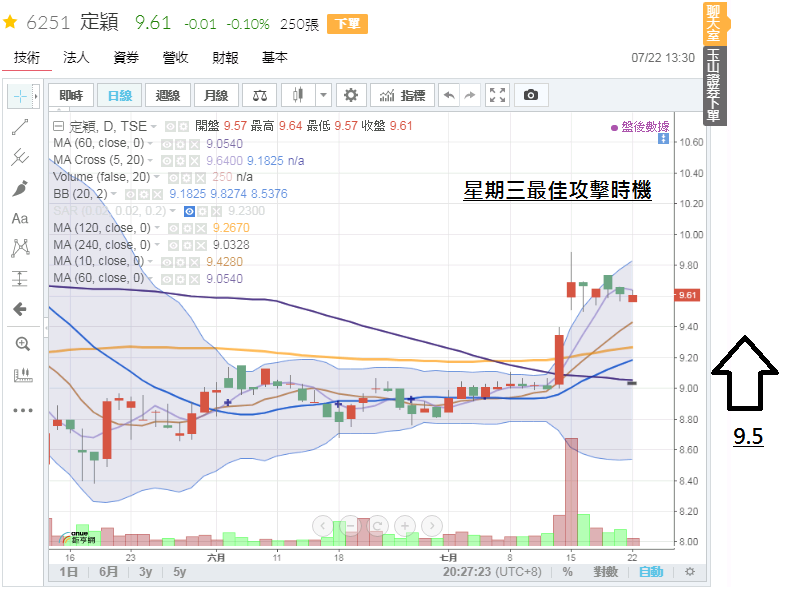Select the price range measurement tool
The width and height of the screenshot is (805, 600).
tap(20, 279)
